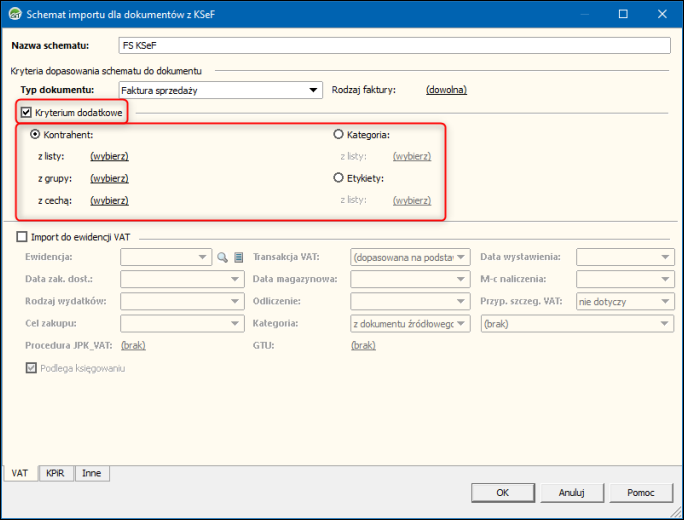This screenshot has width=684, height=520.
Task: Toggle the Kryterium dodatkowe checkbox
Action: pos(26,113)
